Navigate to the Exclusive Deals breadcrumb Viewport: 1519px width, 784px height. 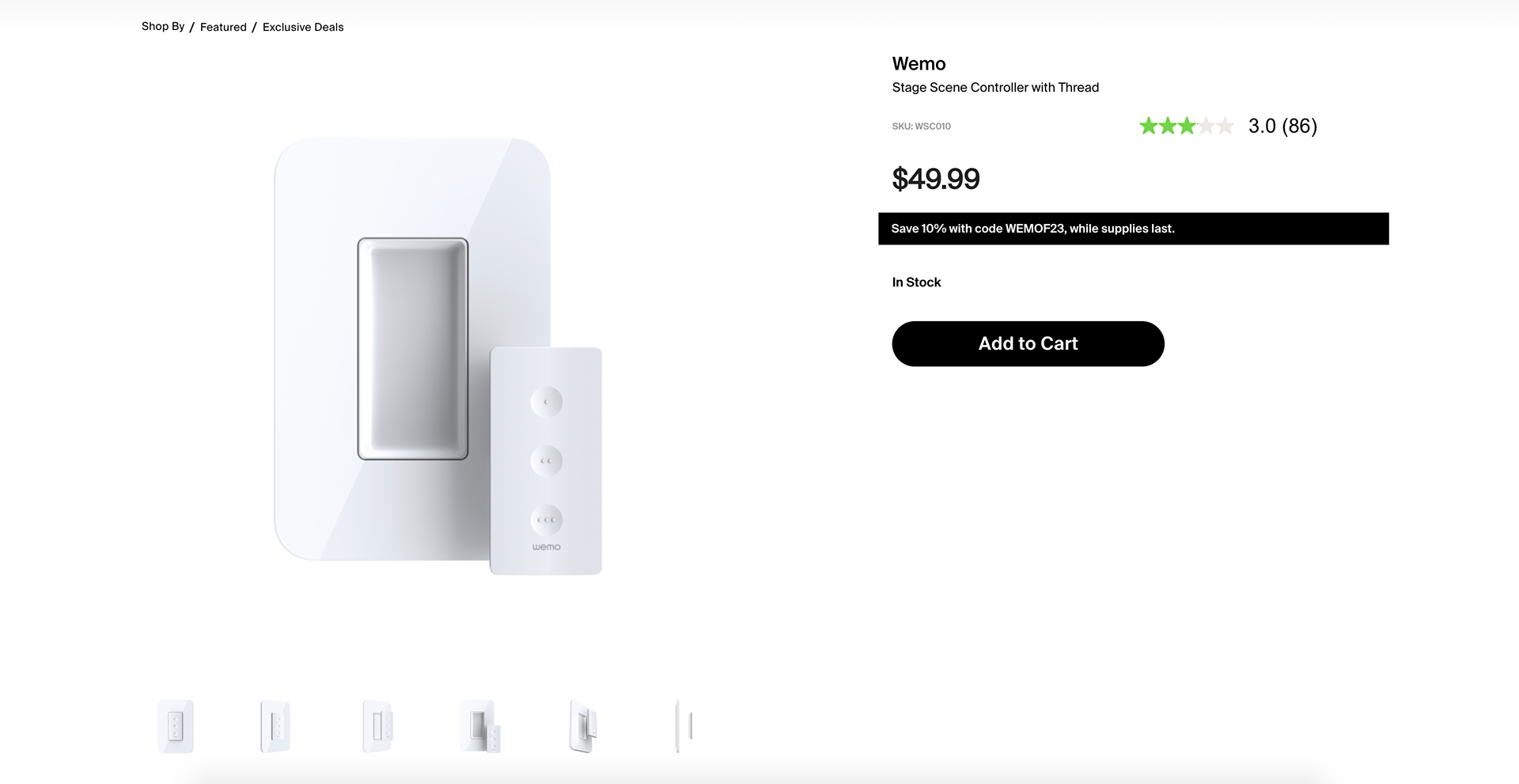tap(303, 27)
